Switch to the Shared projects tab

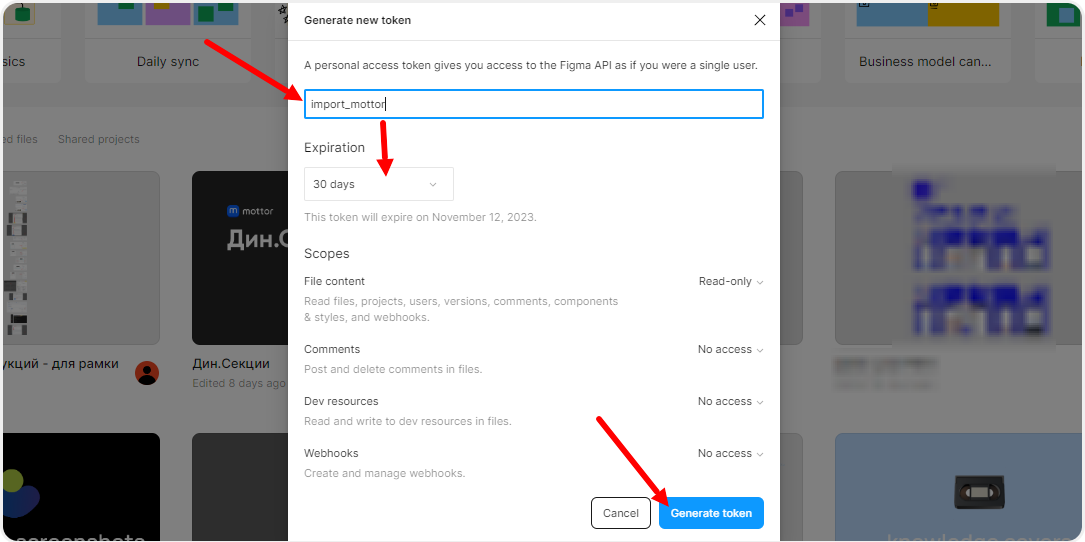pos(98,139)
